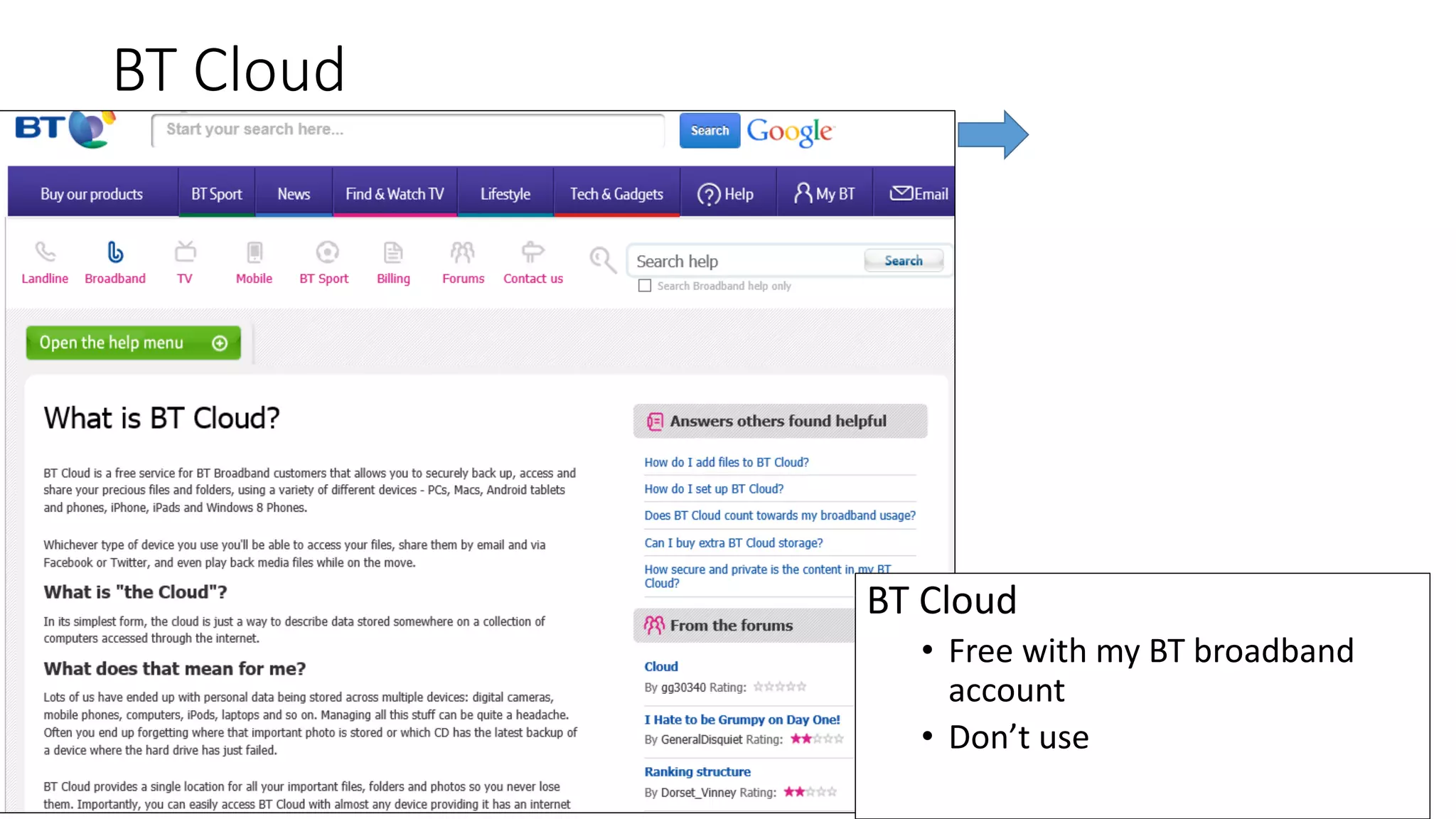Click 'What does that mean for me?' heading
This screenshot has width=1456, height=819.
[174, 669]
